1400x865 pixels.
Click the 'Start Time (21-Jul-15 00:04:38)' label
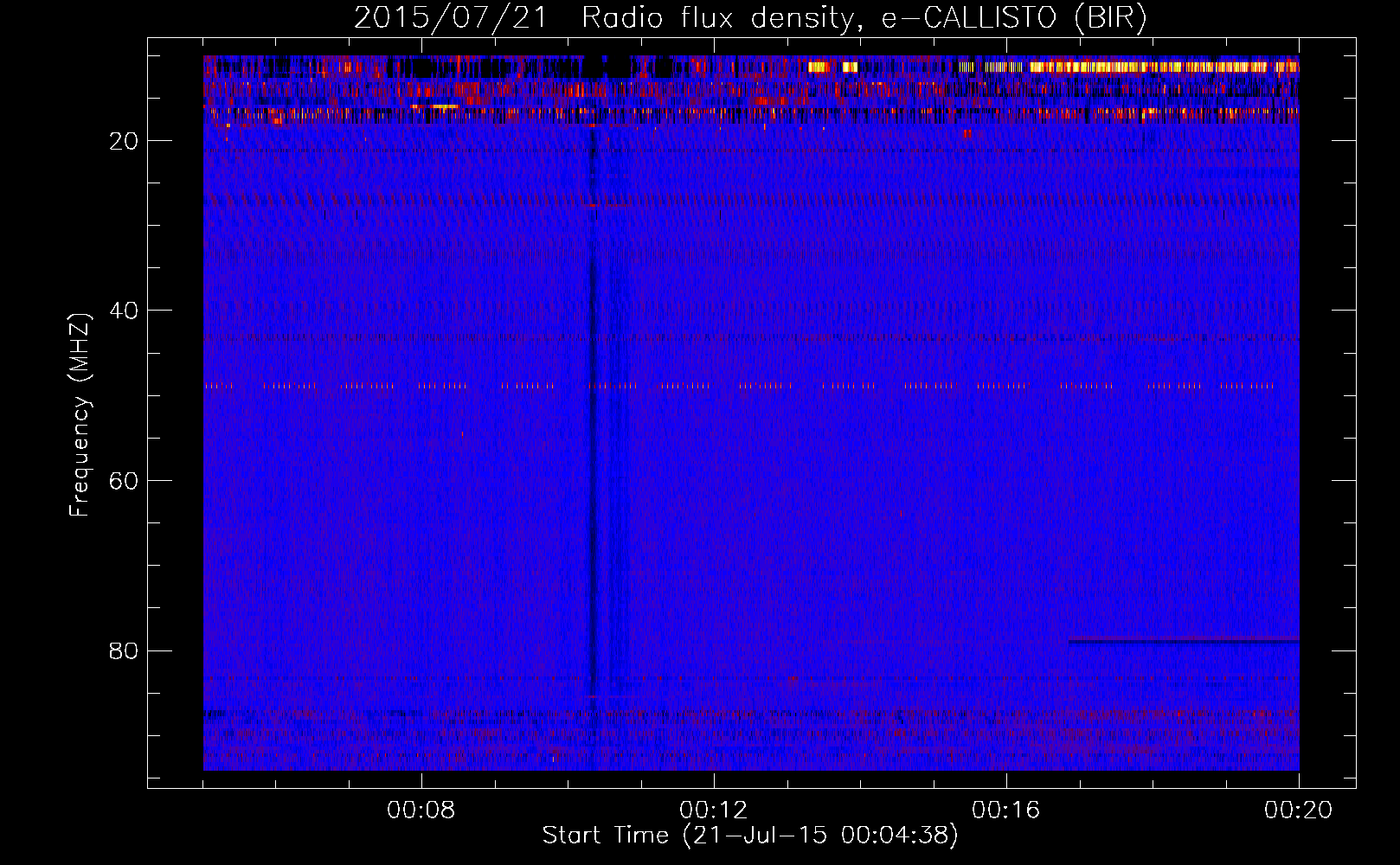(750, 836)
